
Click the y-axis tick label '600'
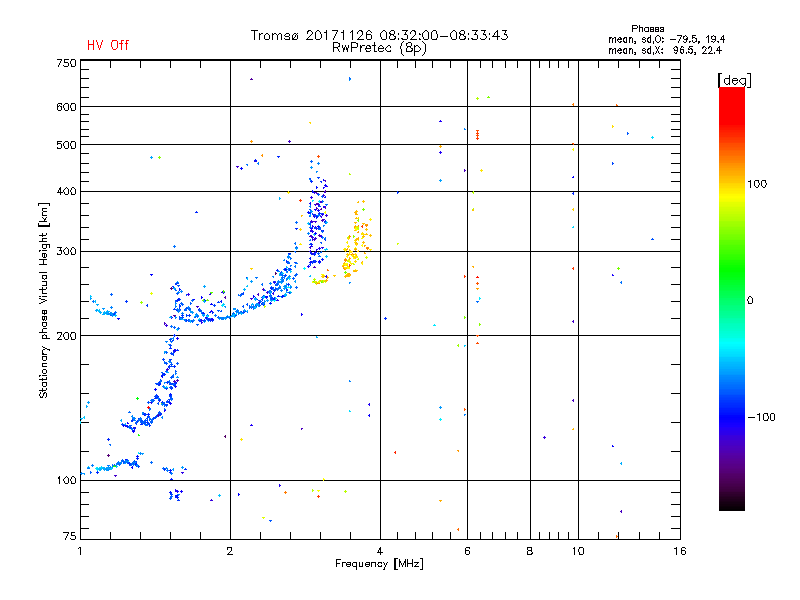pos(66,107)
